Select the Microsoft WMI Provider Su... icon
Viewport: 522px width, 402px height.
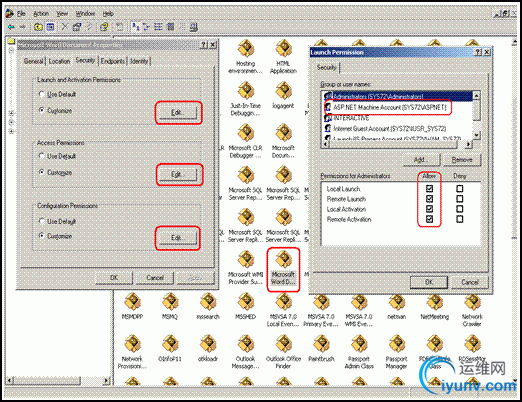tap(246, 259)
